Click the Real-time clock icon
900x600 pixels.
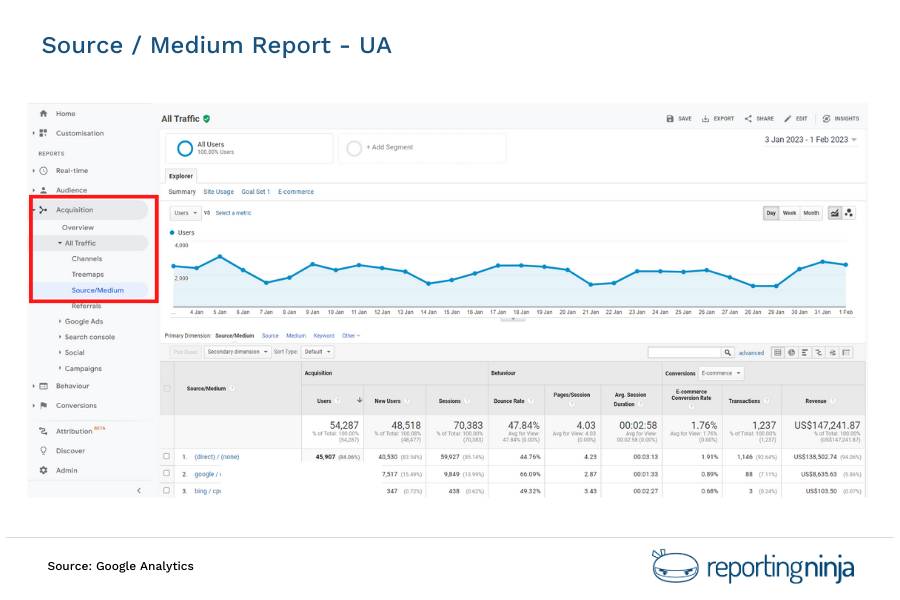(x=43, y=171)
